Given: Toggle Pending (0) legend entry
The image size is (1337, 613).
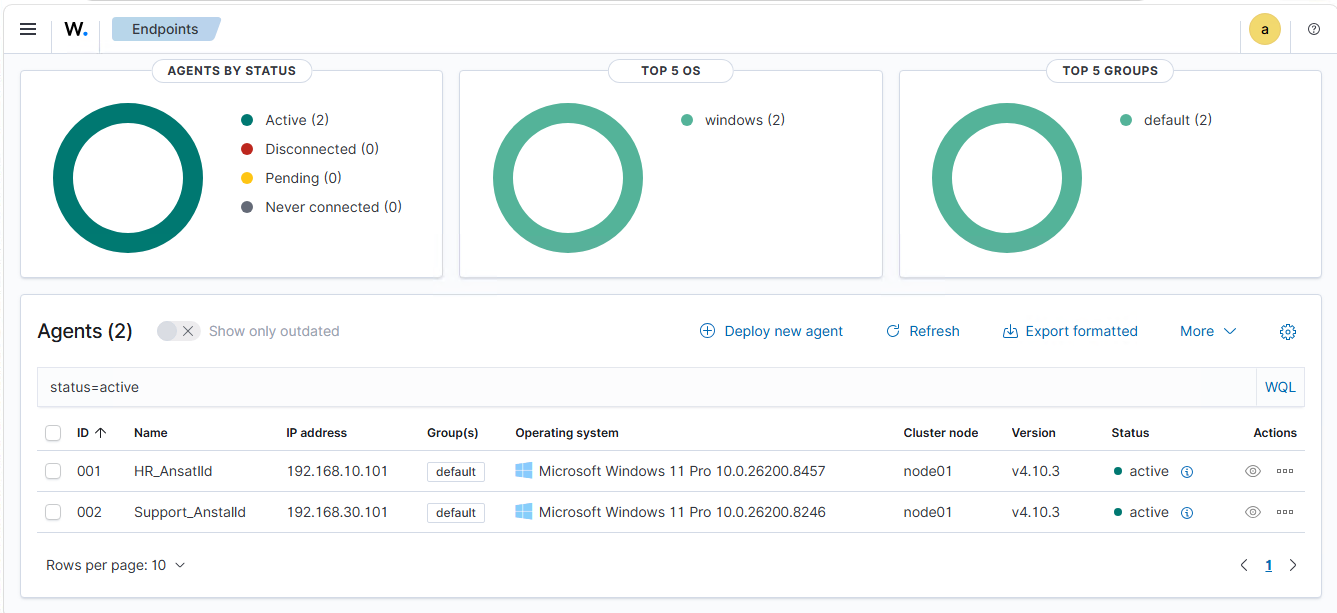Looking at the screenshot, I should [291, 178].
